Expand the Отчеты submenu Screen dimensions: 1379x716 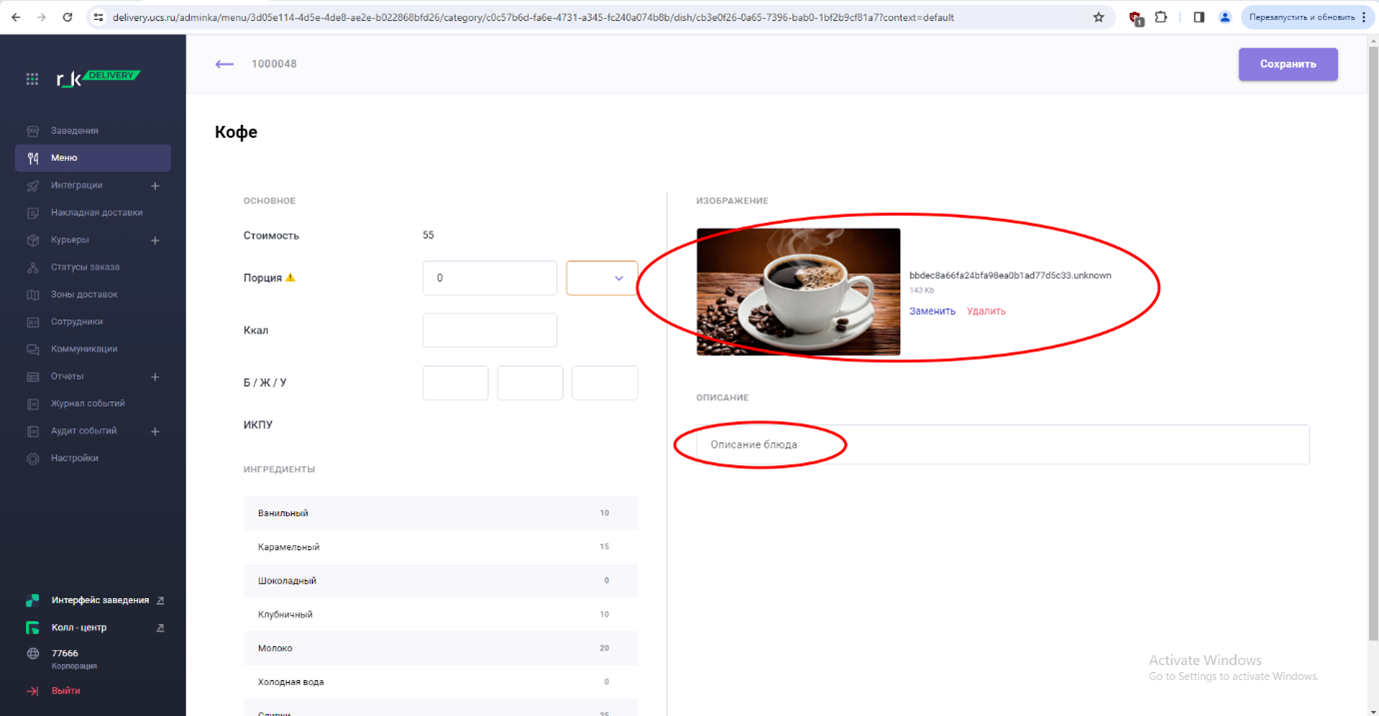click(x=155, y=377)
